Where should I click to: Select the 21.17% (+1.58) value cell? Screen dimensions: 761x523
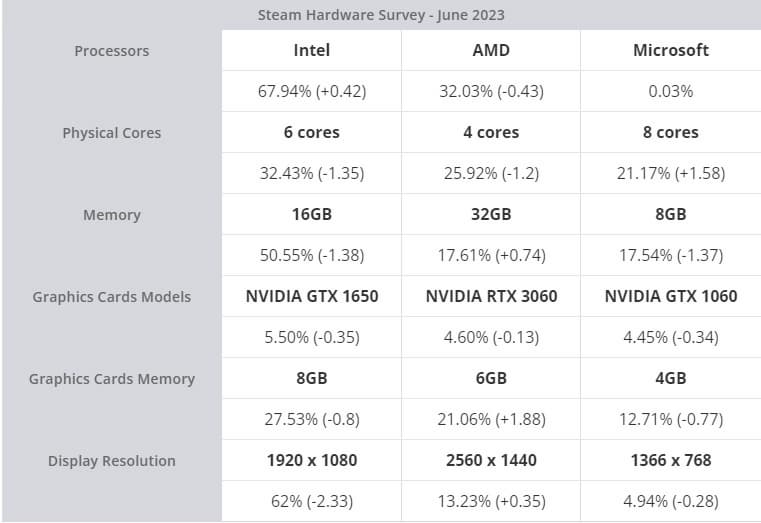671,173
